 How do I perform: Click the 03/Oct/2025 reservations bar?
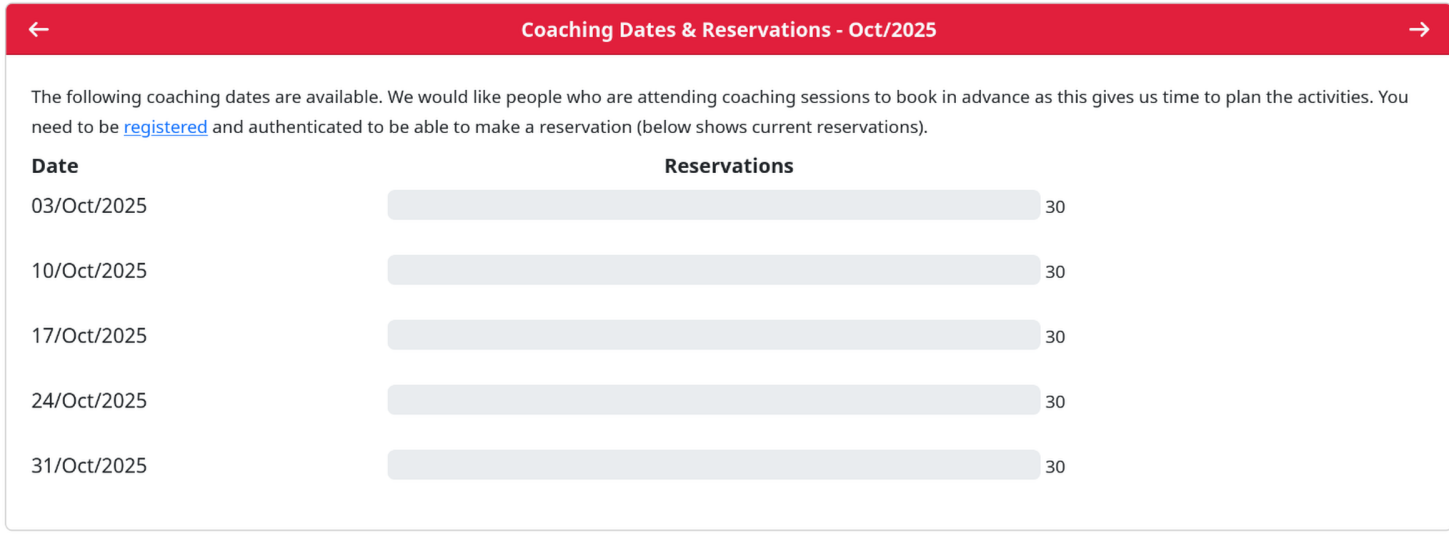pos(713,205)
